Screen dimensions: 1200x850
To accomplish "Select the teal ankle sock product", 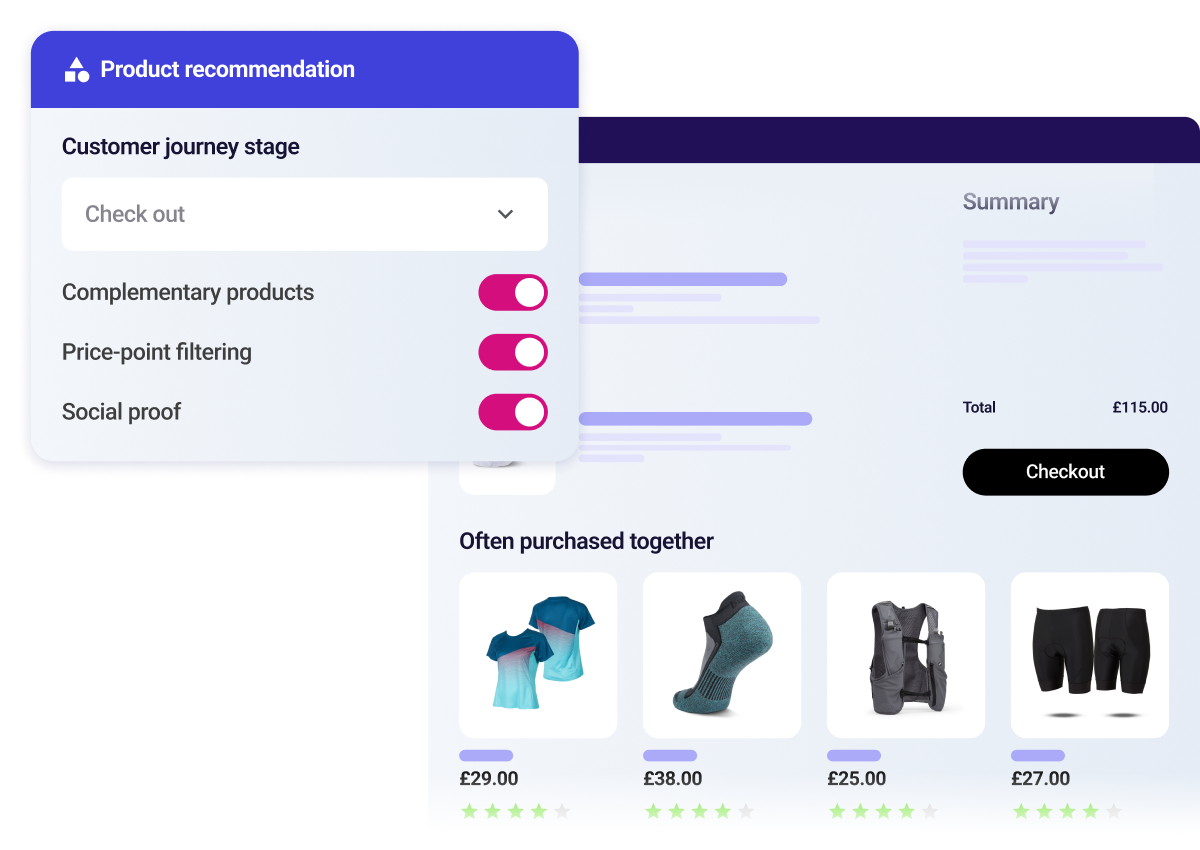I will (722, 655).
